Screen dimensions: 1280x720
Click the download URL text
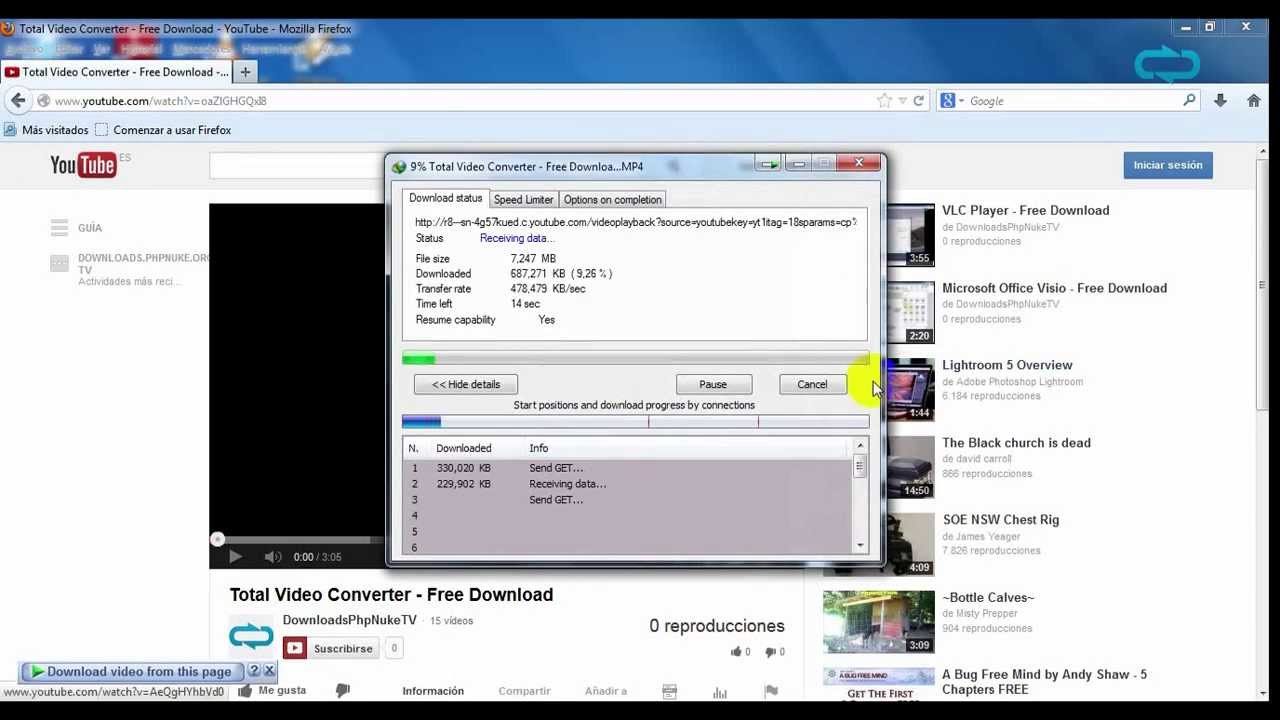[x=636, y=222]
